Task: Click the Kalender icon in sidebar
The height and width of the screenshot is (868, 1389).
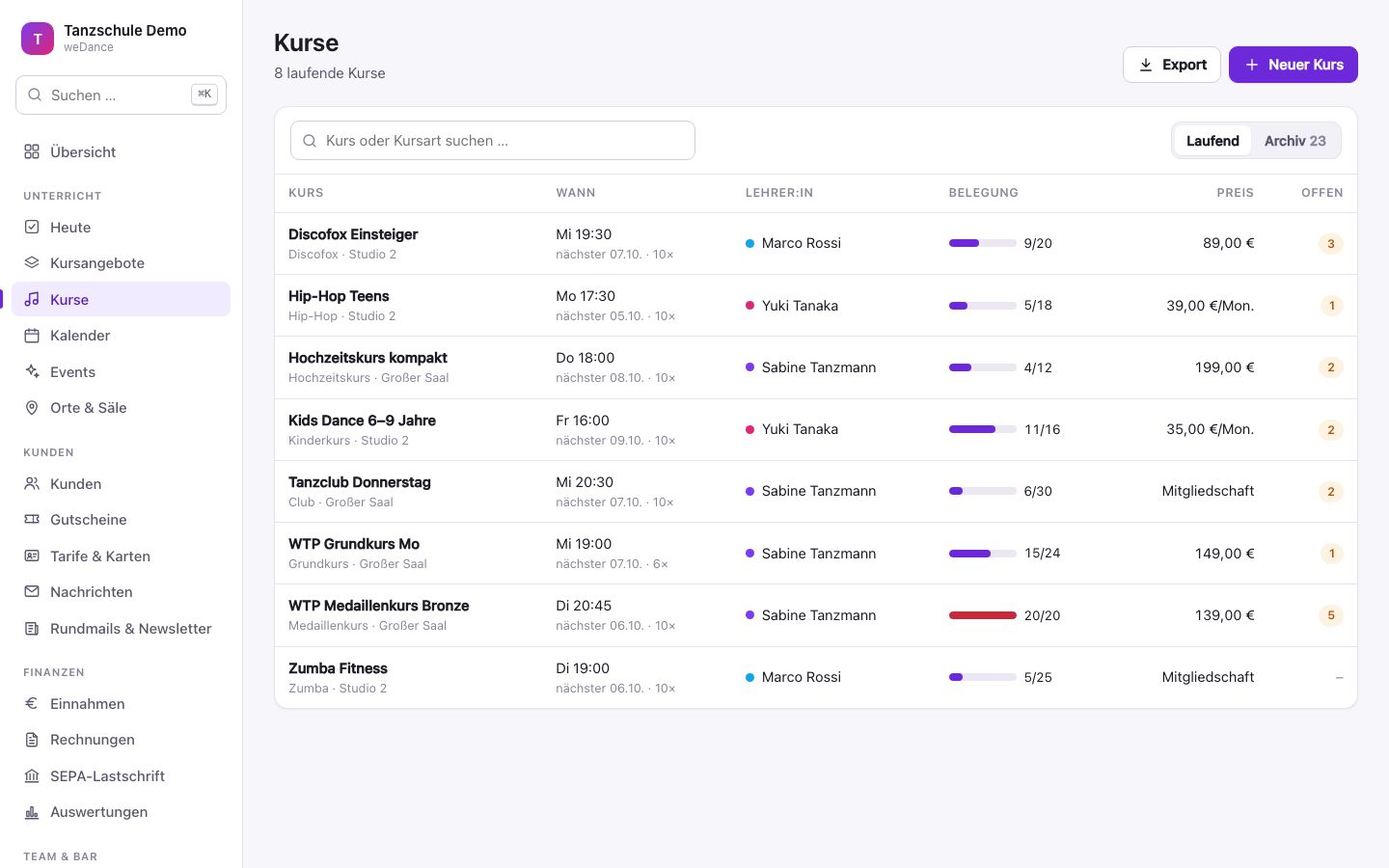Action: [32, 335]
